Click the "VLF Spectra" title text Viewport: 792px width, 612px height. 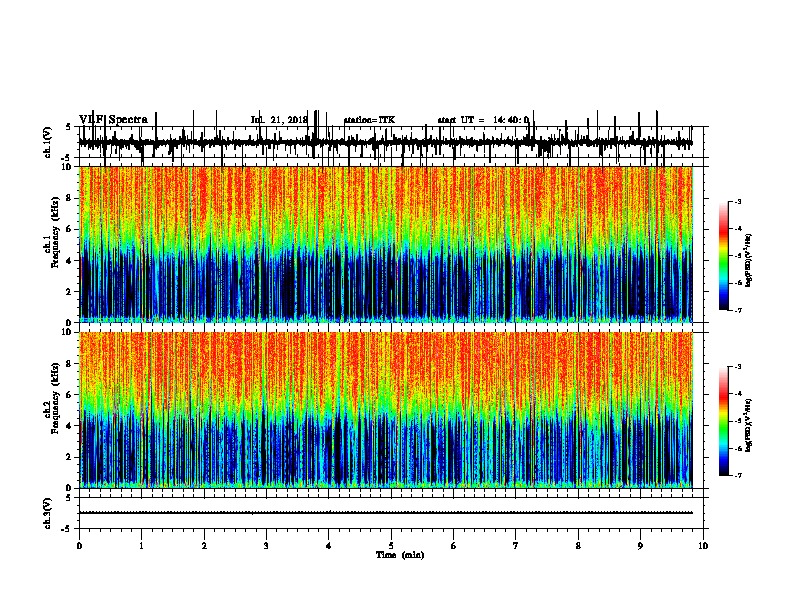pos(113,119)
